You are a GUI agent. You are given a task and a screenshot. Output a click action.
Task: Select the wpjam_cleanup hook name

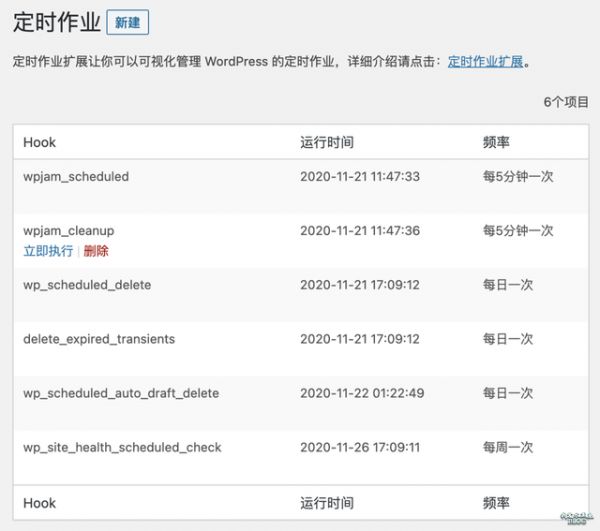(x=68, y=231)
